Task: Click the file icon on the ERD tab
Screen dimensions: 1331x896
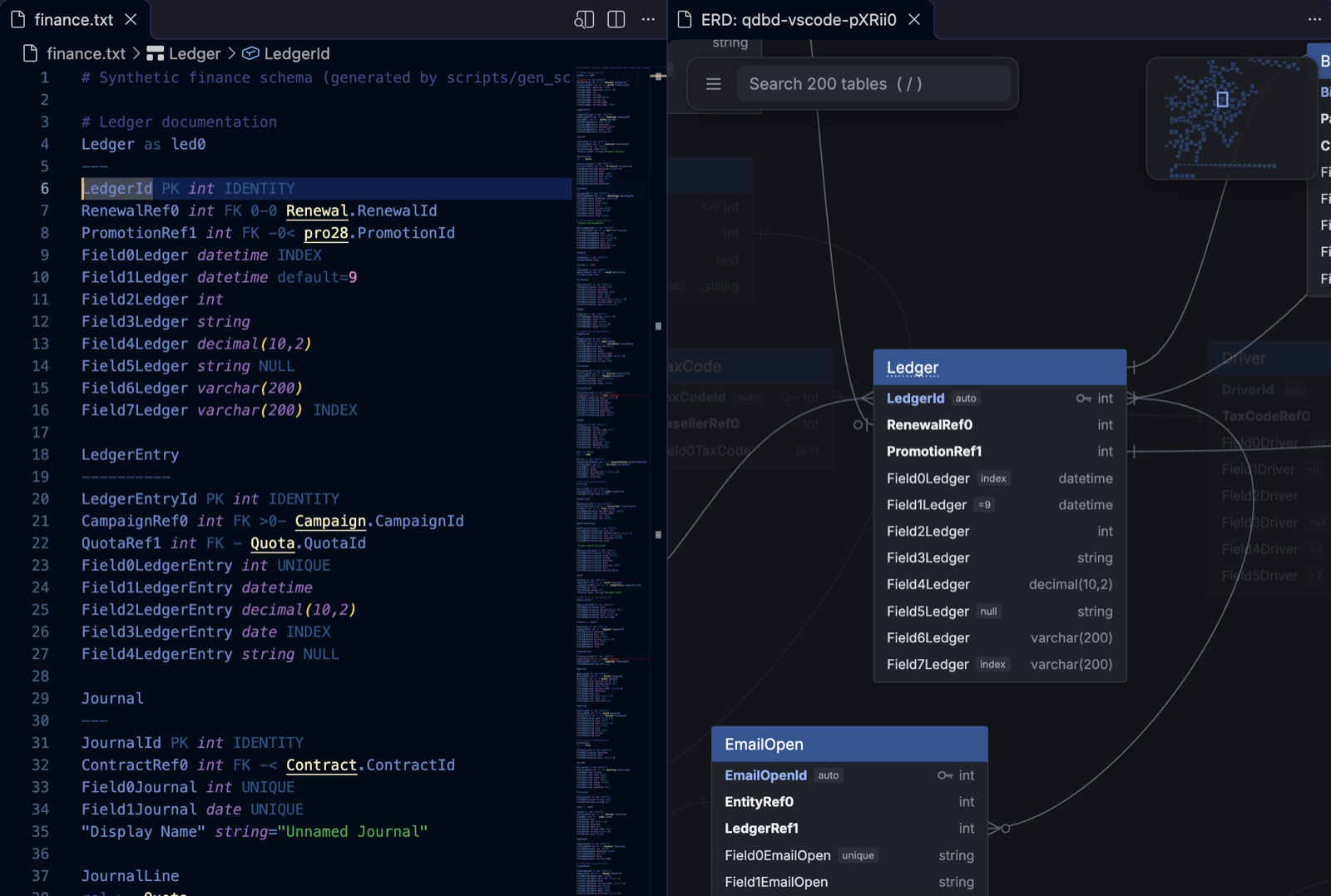Action: coord(685,19)
